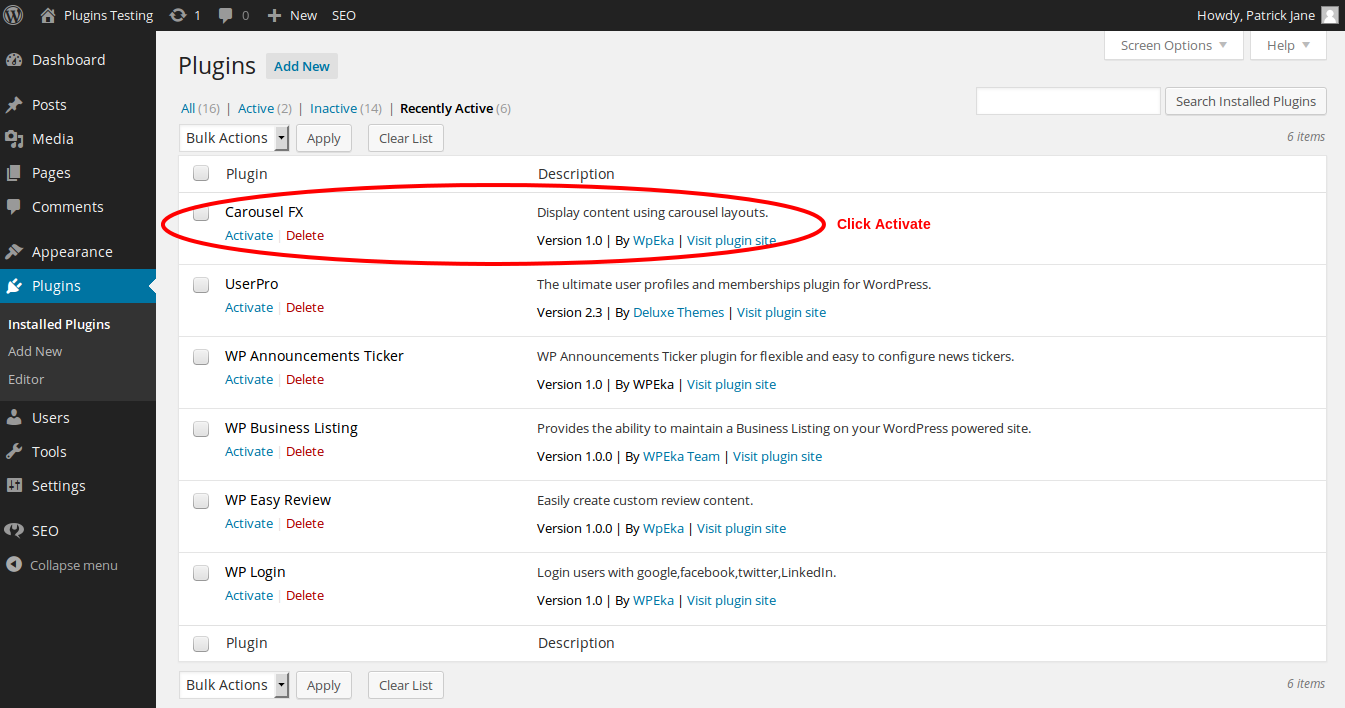Image resolution: width=1345 pixels, height=708 pixels.
Task: Check the UserPro plugin checkbox
Action: pos(200,284)
